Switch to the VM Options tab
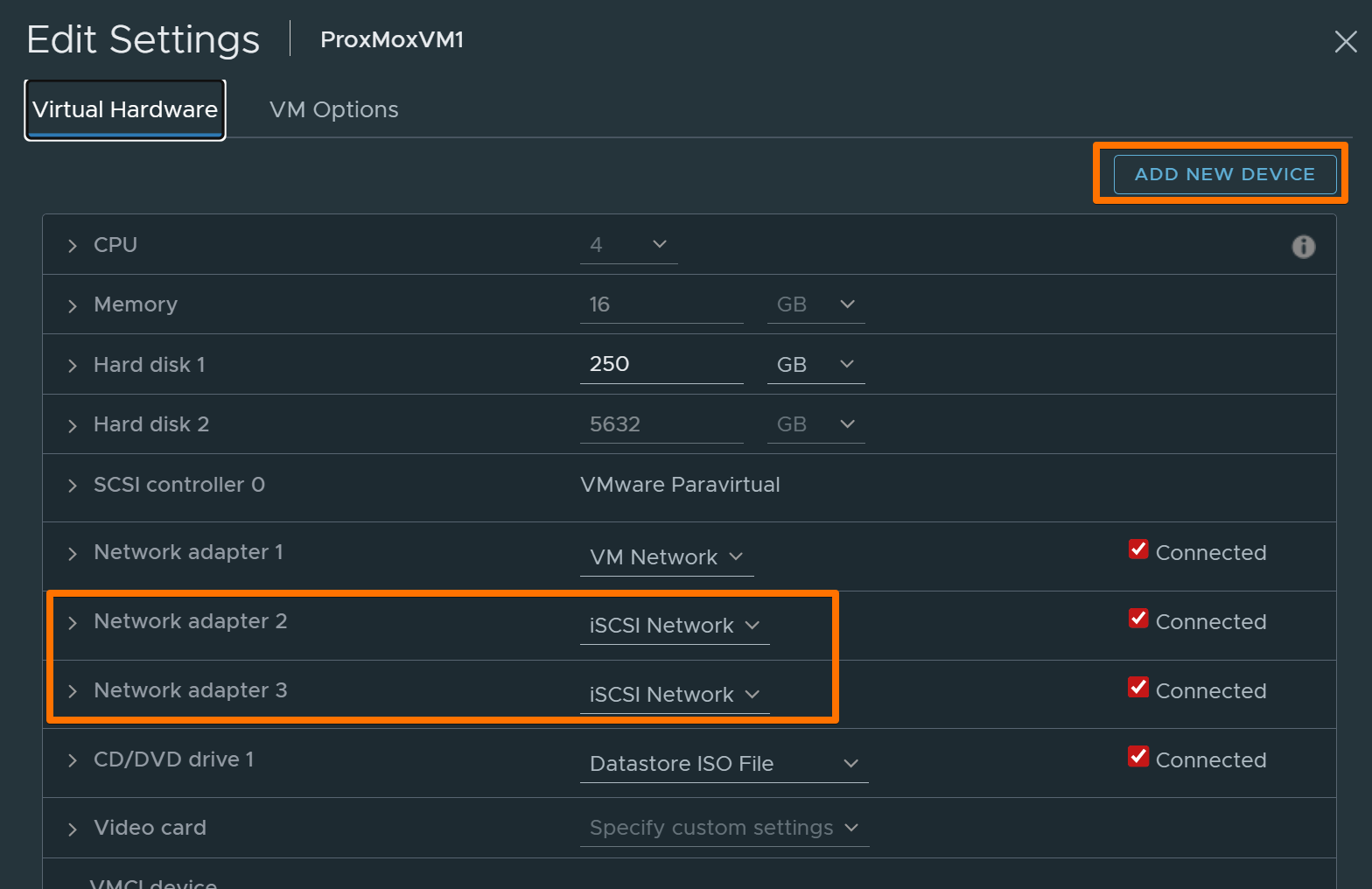This screenshot has height=889, width=1372. (333, 109)
